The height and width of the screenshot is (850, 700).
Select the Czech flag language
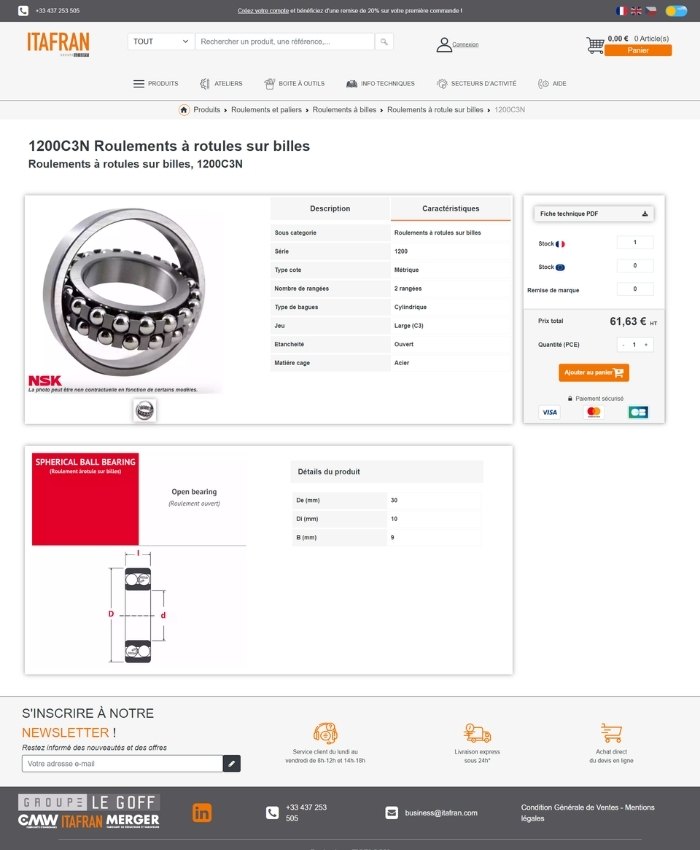coord(651,11)
